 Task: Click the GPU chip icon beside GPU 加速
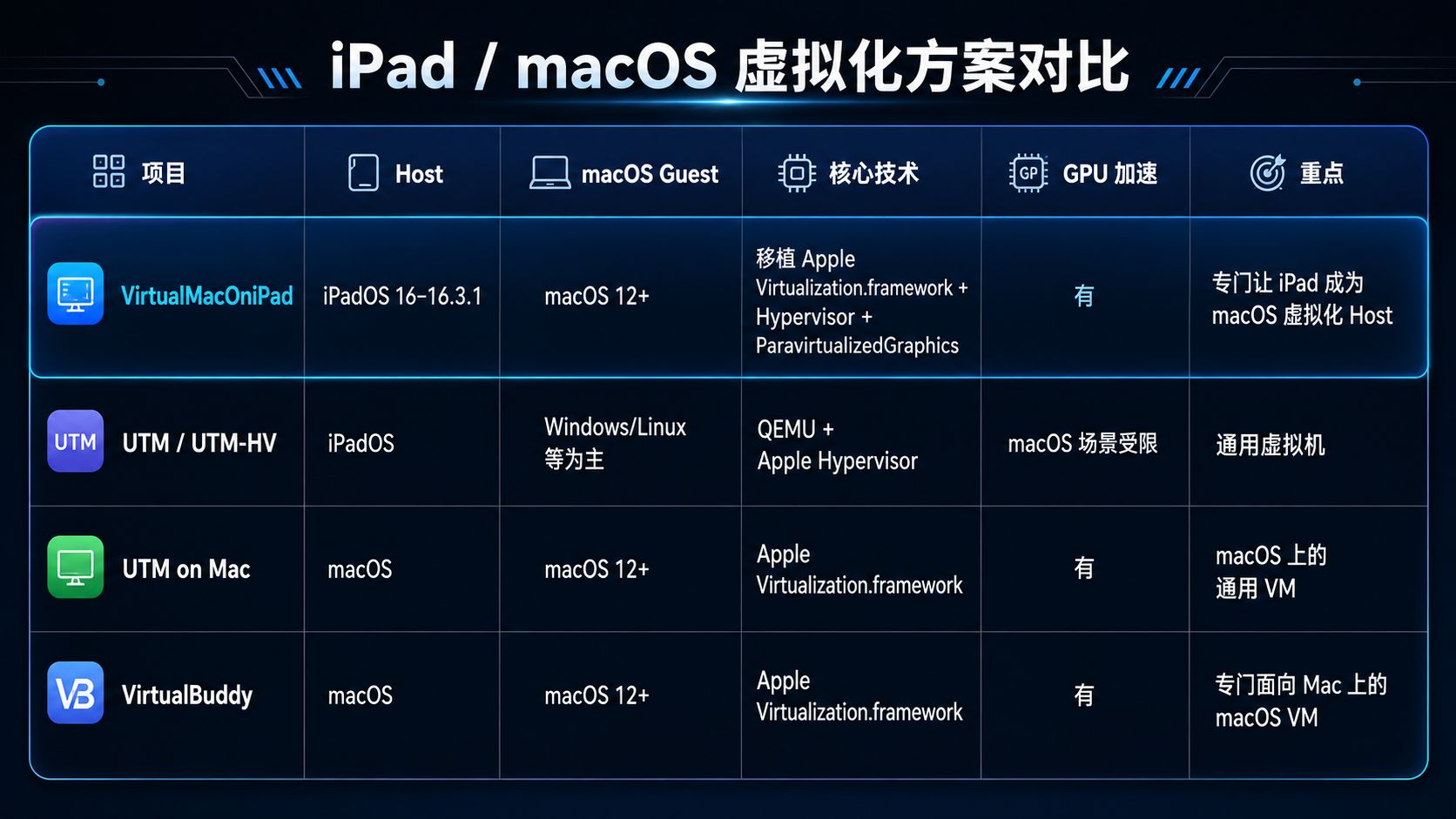click(1028, 172)
